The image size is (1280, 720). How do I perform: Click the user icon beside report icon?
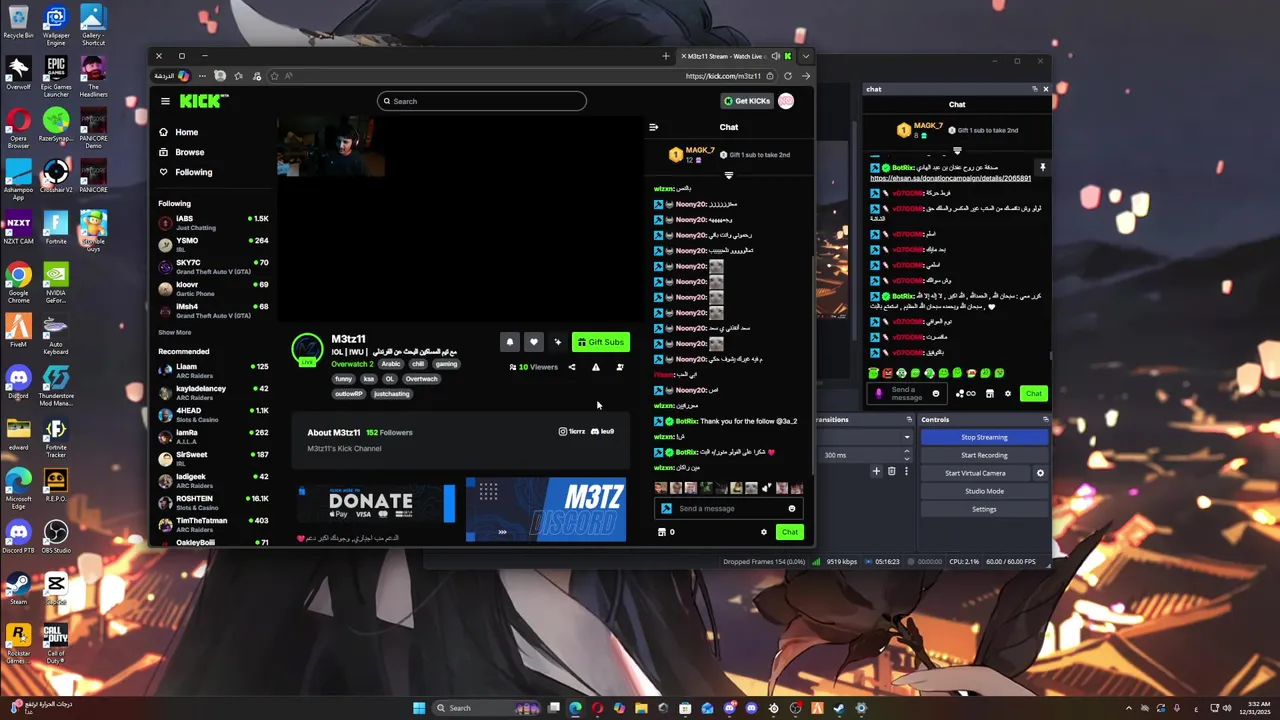pos(620,367)
